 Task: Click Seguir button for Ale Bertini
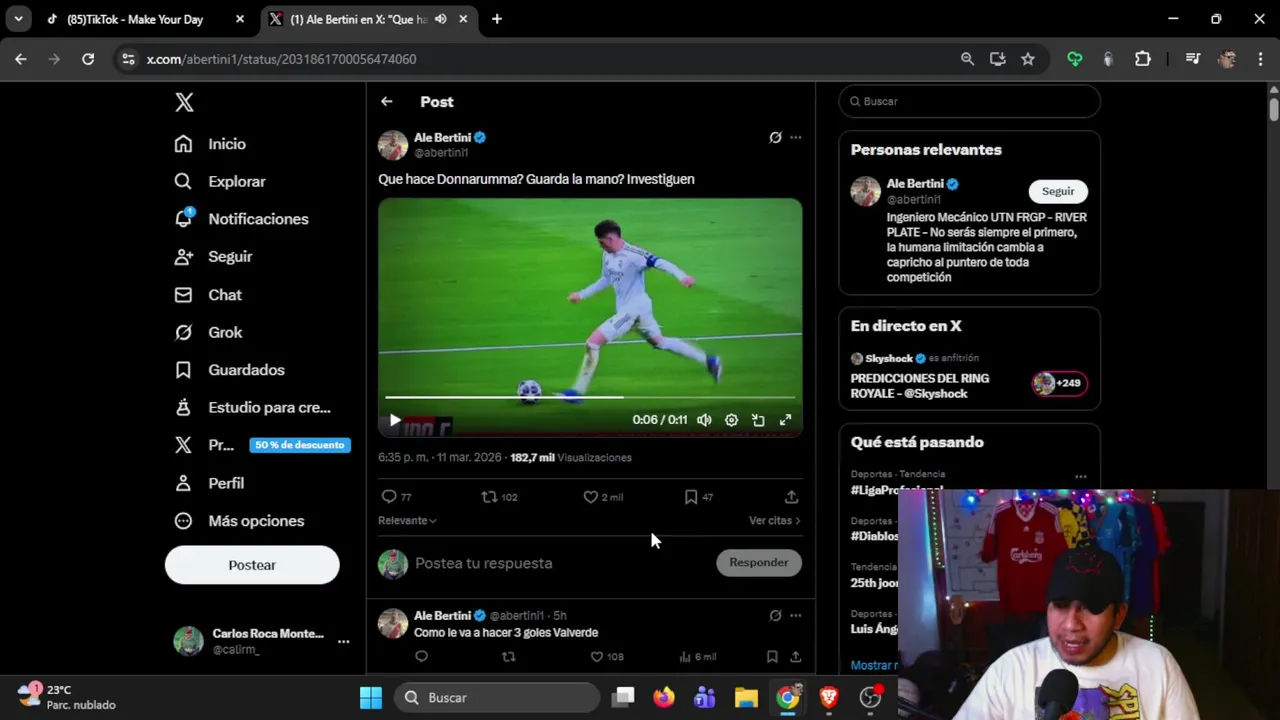[x=1058, y=191]
